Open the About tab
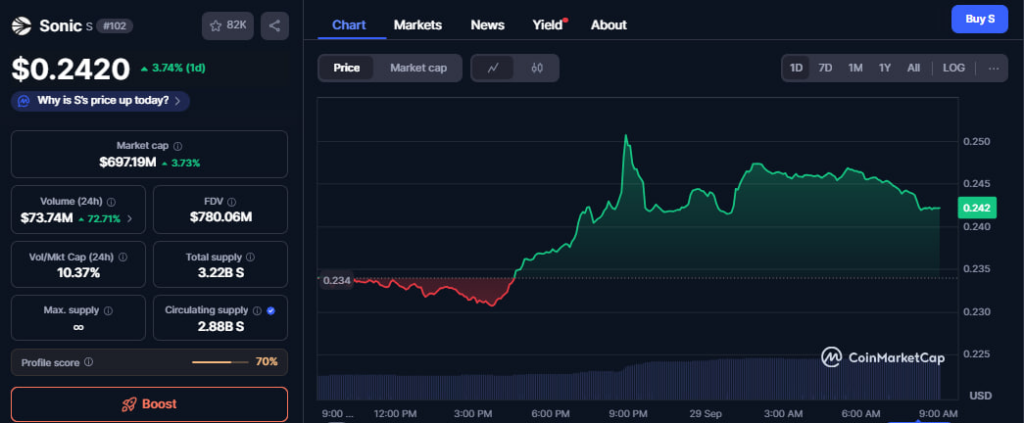This screenshot has height=423, width=1024. (x=609, y=25)
